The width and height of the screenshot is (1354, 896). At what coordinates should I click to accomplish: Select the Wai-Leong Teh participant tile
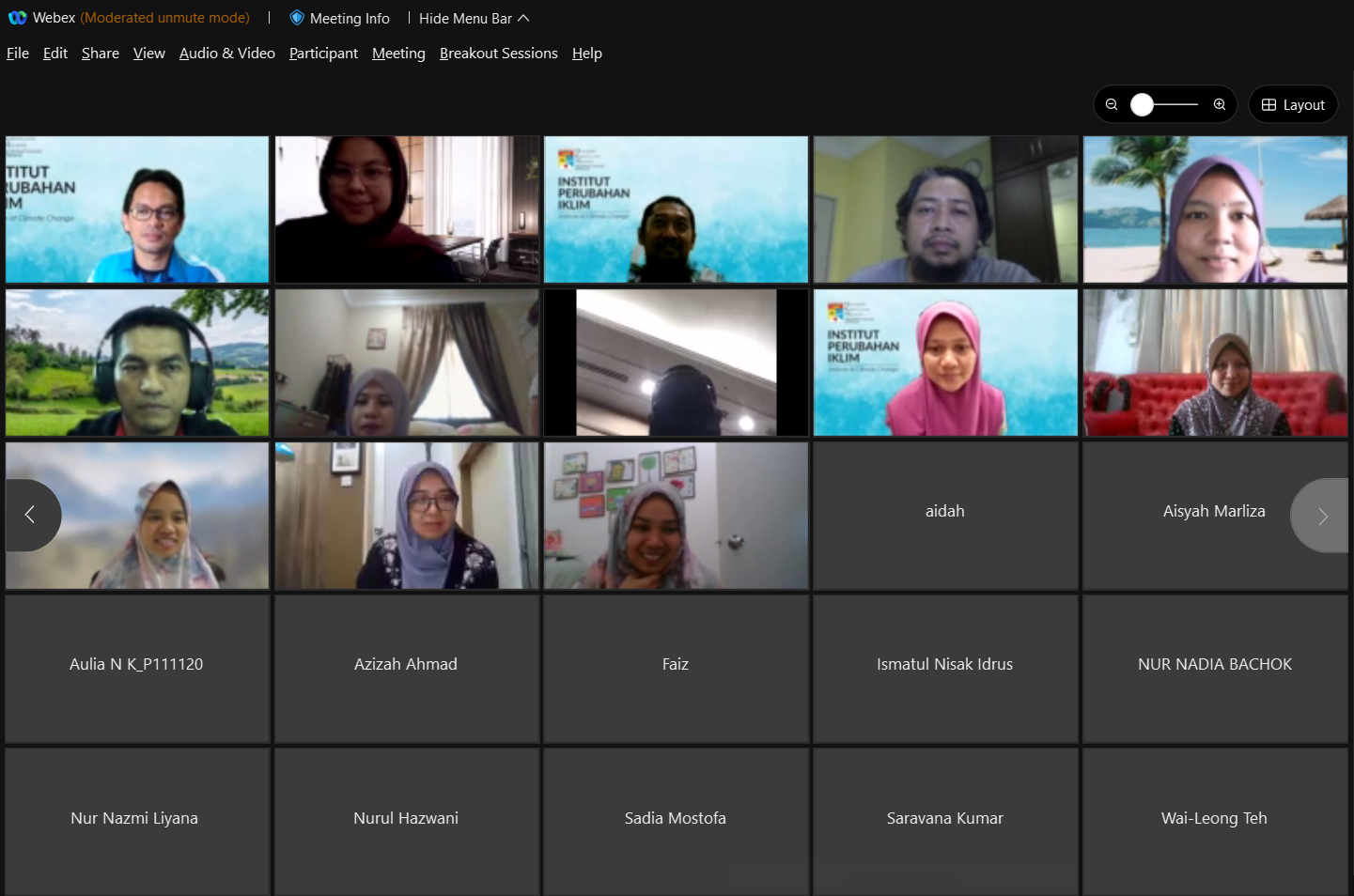click(x=1214, y=819)
